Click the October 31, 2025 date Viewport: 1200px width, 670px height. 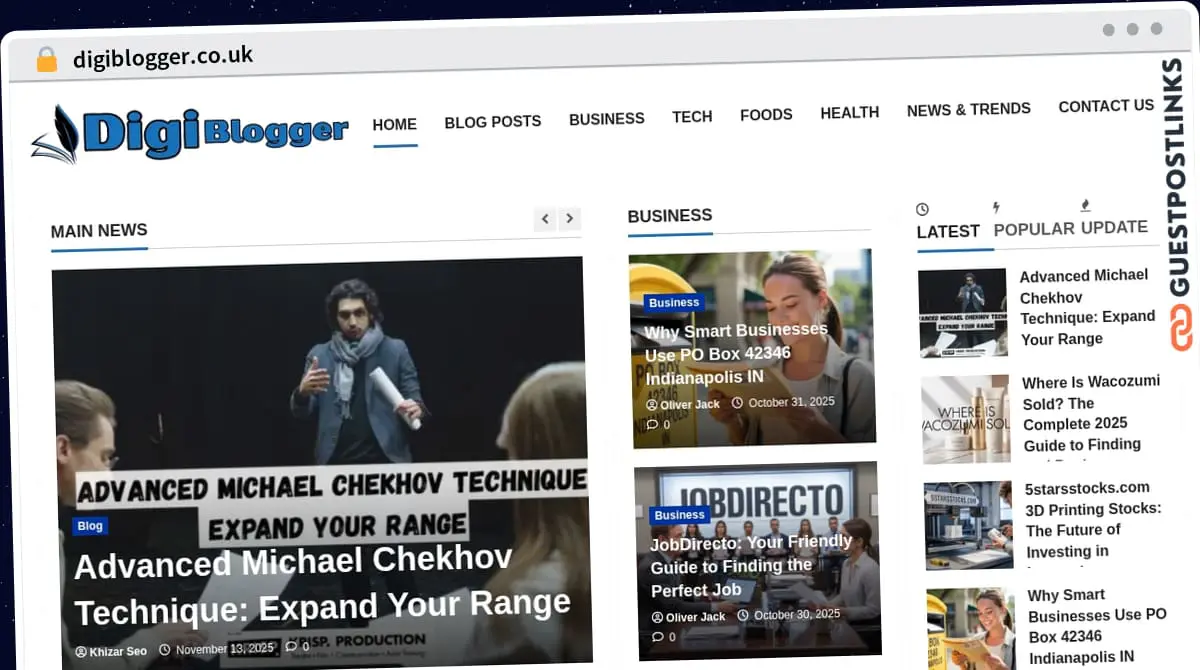pyautogui.click(x=792, y=402)
